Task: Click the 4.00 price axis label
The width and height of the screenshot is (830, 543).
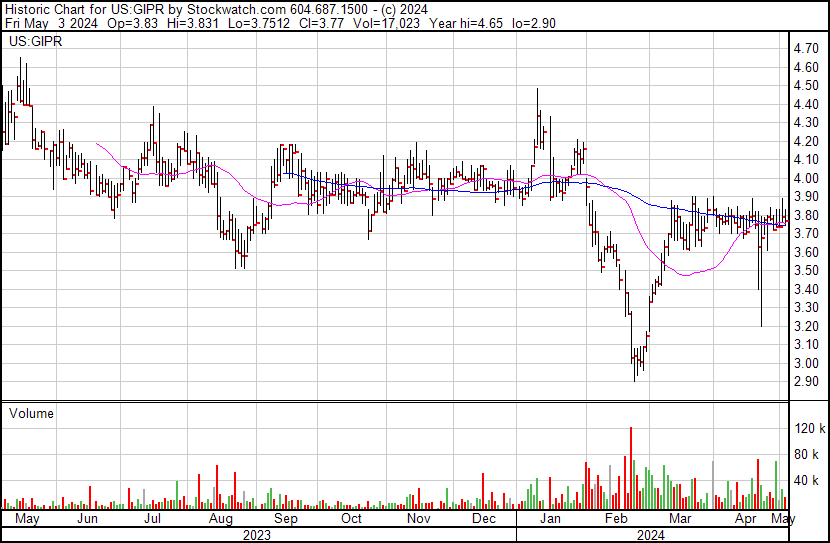Action: pyautogui.click(x=806, y=178)
